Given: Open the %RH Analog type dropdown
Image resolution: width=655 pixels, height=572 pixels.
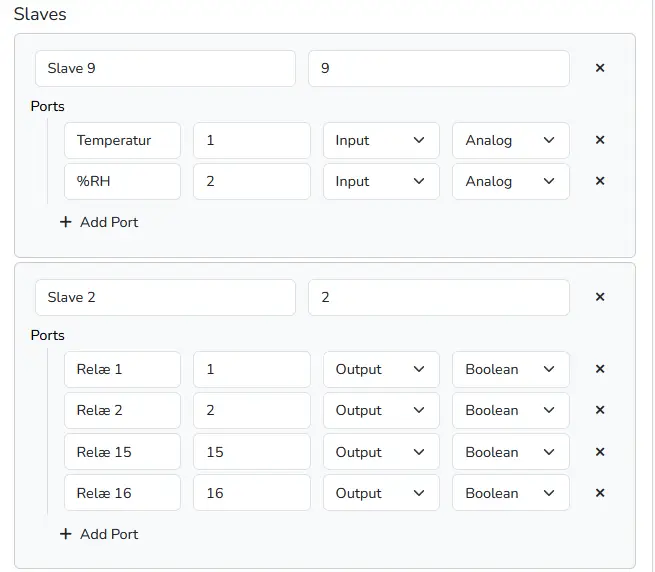Looking at the screenshot, I should [x=510, y=181].
